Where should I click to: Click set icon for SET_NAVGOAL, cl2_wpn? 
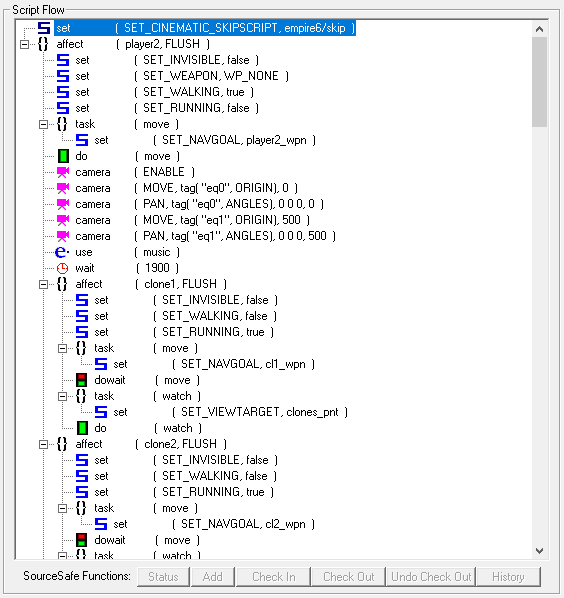(x=101, y=524)
